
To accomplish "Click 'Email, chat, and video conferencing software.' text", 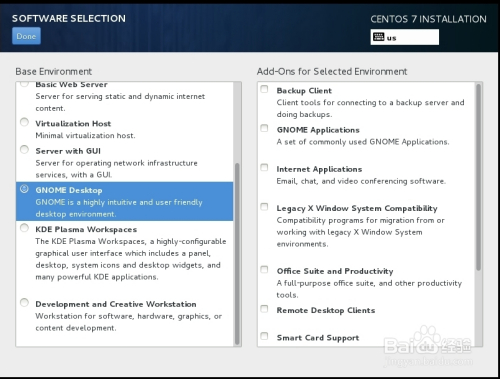I will [x=361, y=181].
